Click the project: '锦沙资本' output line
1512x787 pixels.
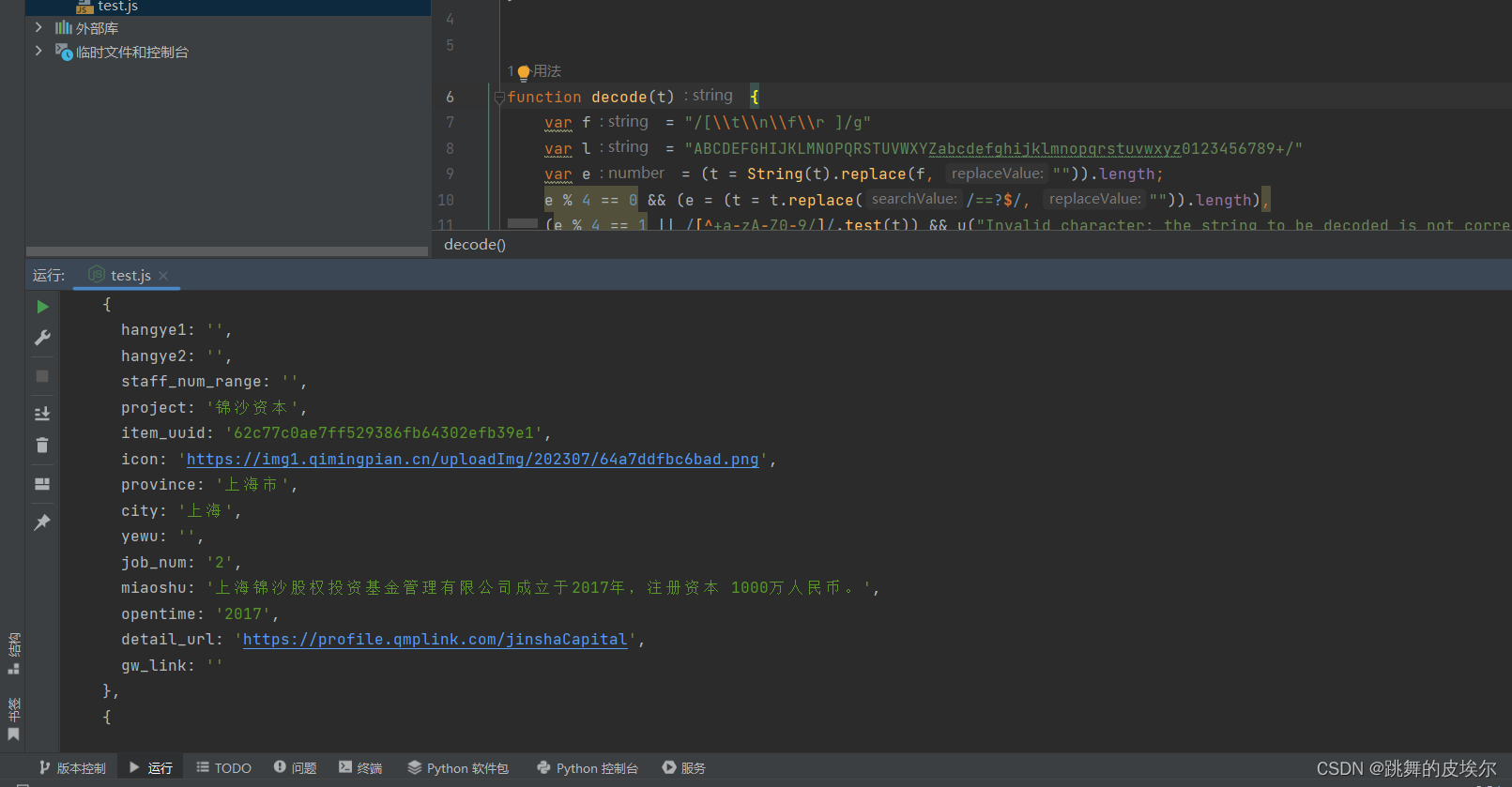[x=214, y=408]
